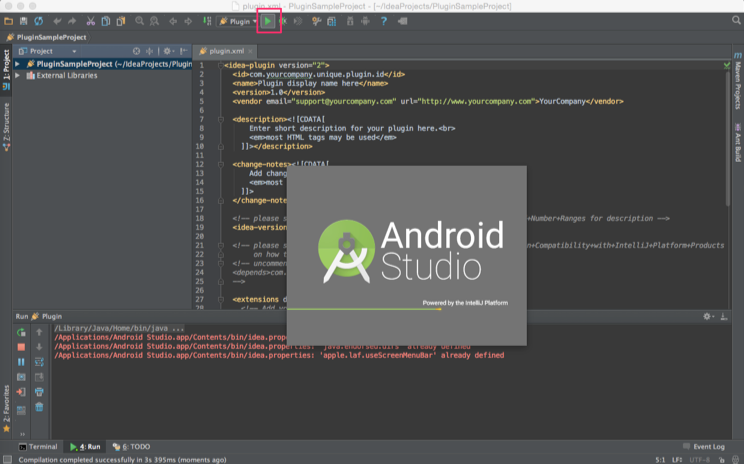The width and height of the screenshot is (744, 464).
Task: Click the Redo arrow in the toolbar
Action: pyautogui.click(x=72, y=21)
